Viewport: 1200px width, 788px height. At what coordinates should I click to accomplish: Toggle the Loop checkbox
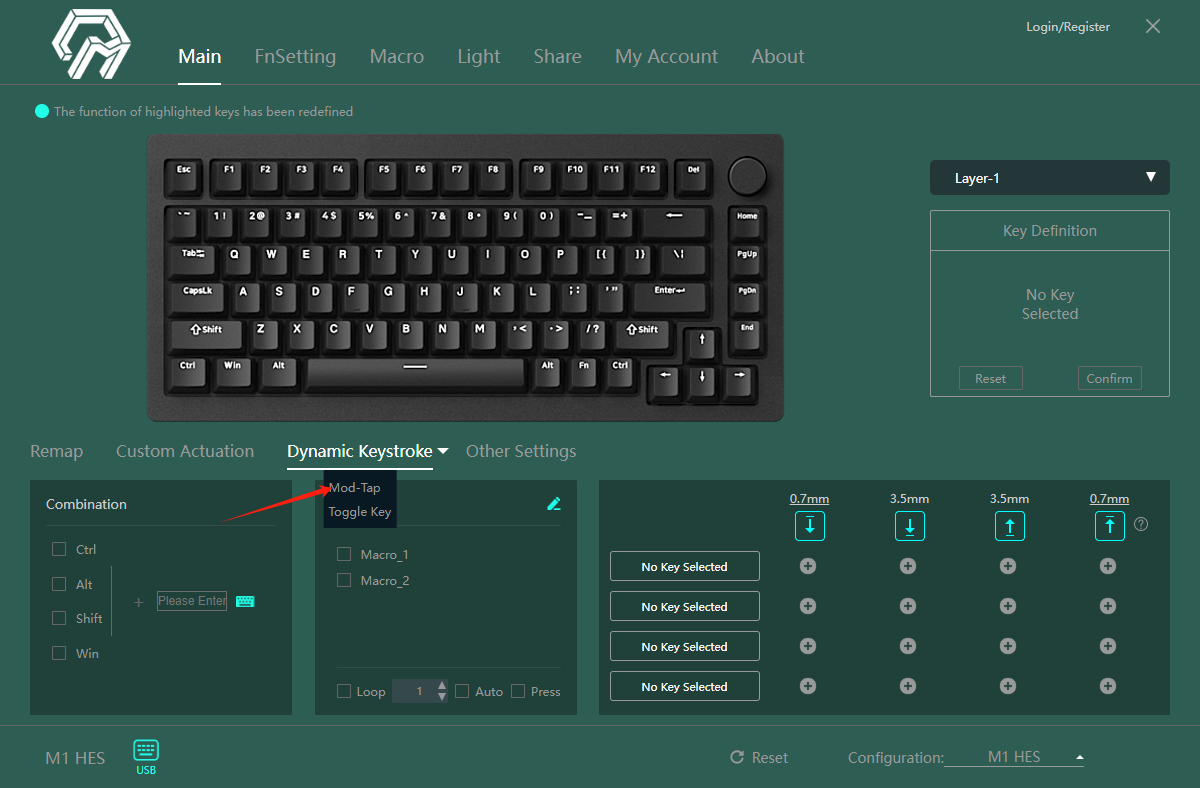pos(344,691)
